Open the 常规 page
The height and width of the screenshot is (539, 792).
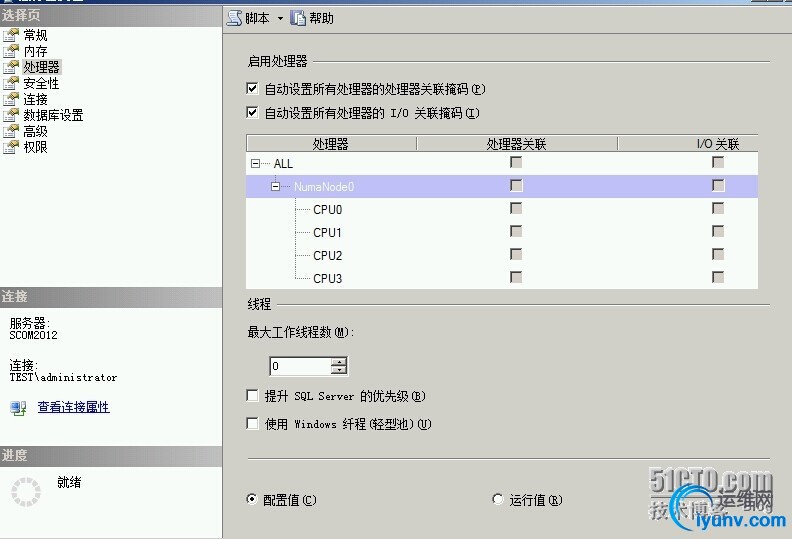35,35
